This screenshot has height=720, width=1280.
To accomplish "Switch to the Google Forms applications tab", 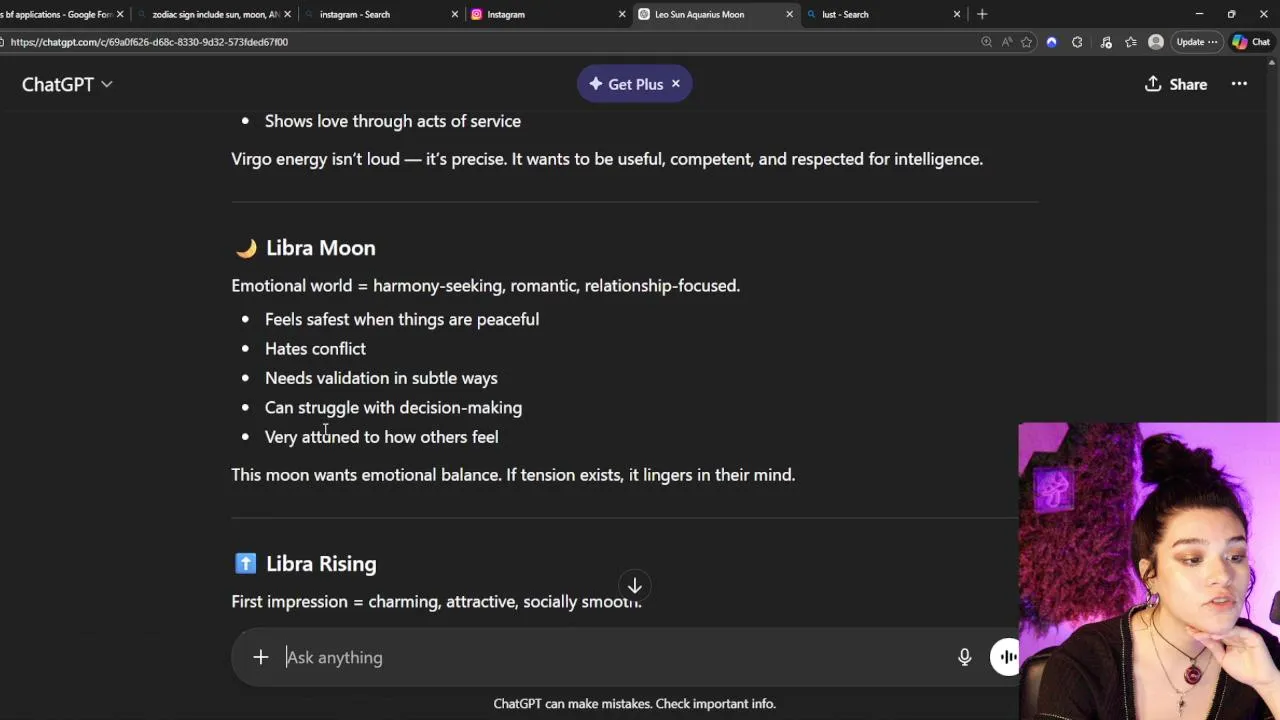I will pyautogui.click(x=58, y=14).
